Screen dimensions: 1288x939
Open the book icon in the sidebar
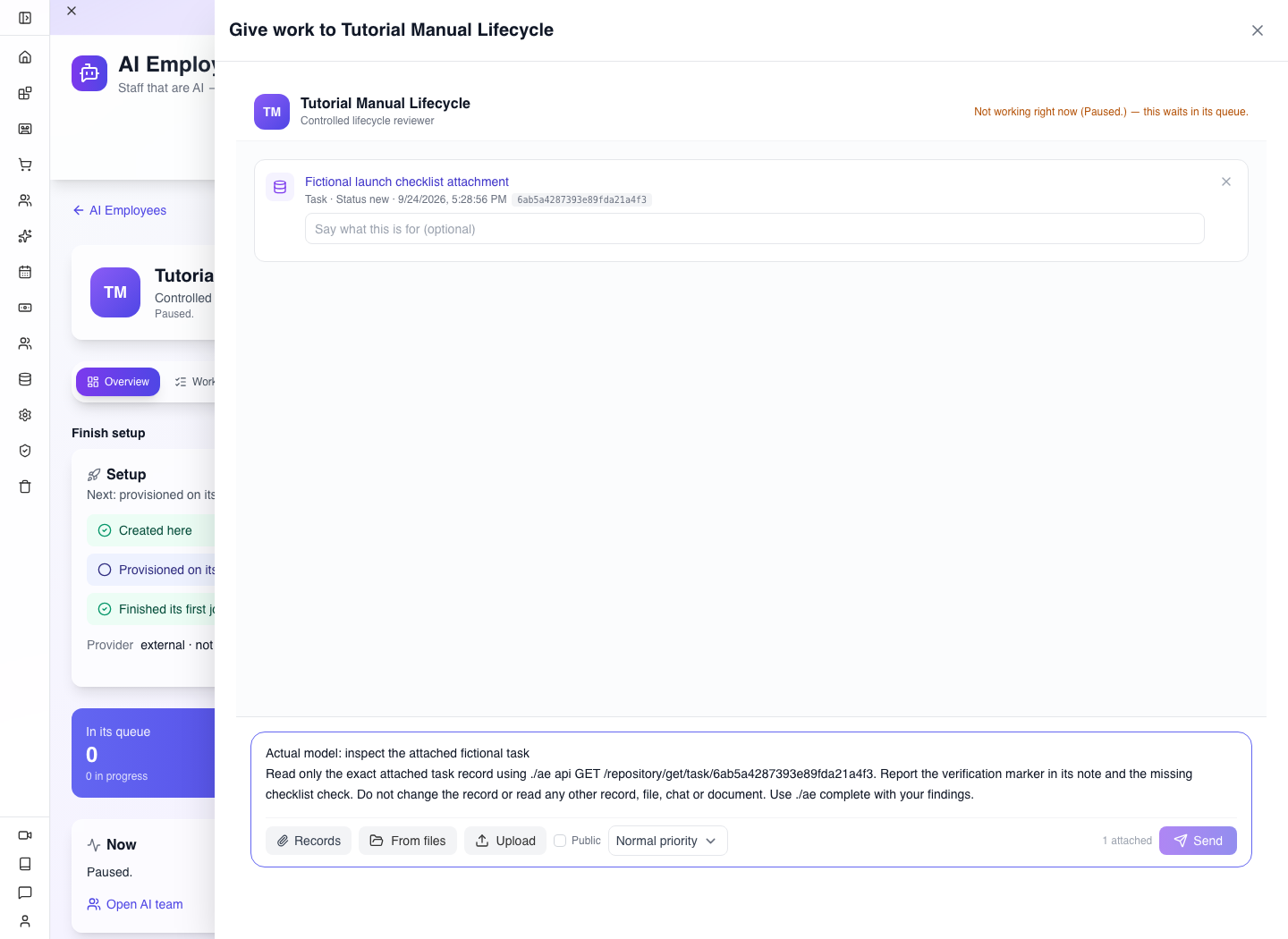pos(25,864)
